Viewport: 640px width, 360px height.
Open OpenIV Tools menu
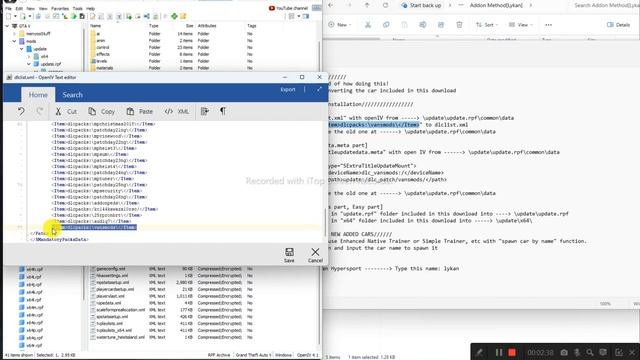tap(78, 9)
